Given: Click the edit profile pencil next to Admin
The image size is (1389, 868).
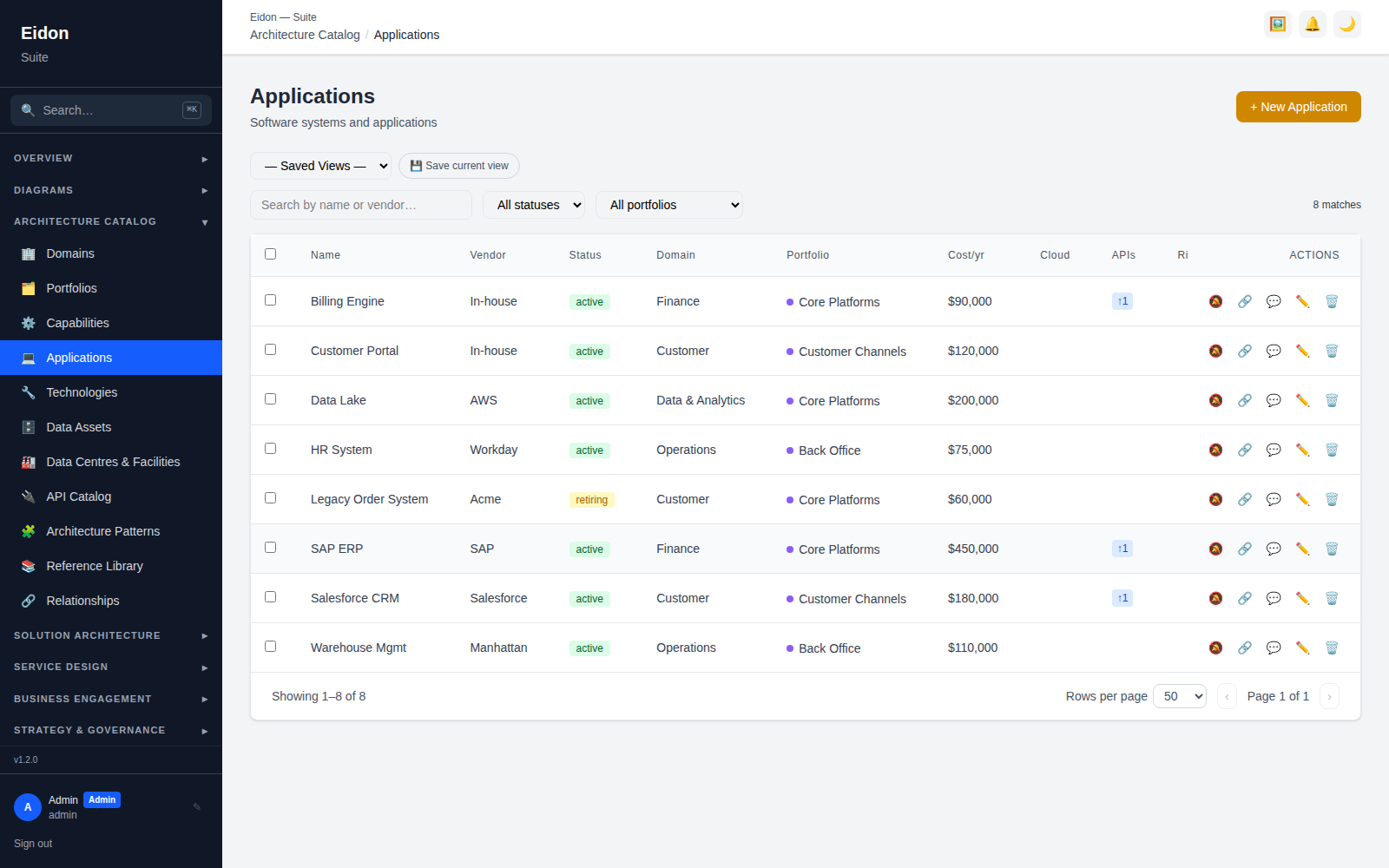Looking at the screenshot, I should 197,806.
